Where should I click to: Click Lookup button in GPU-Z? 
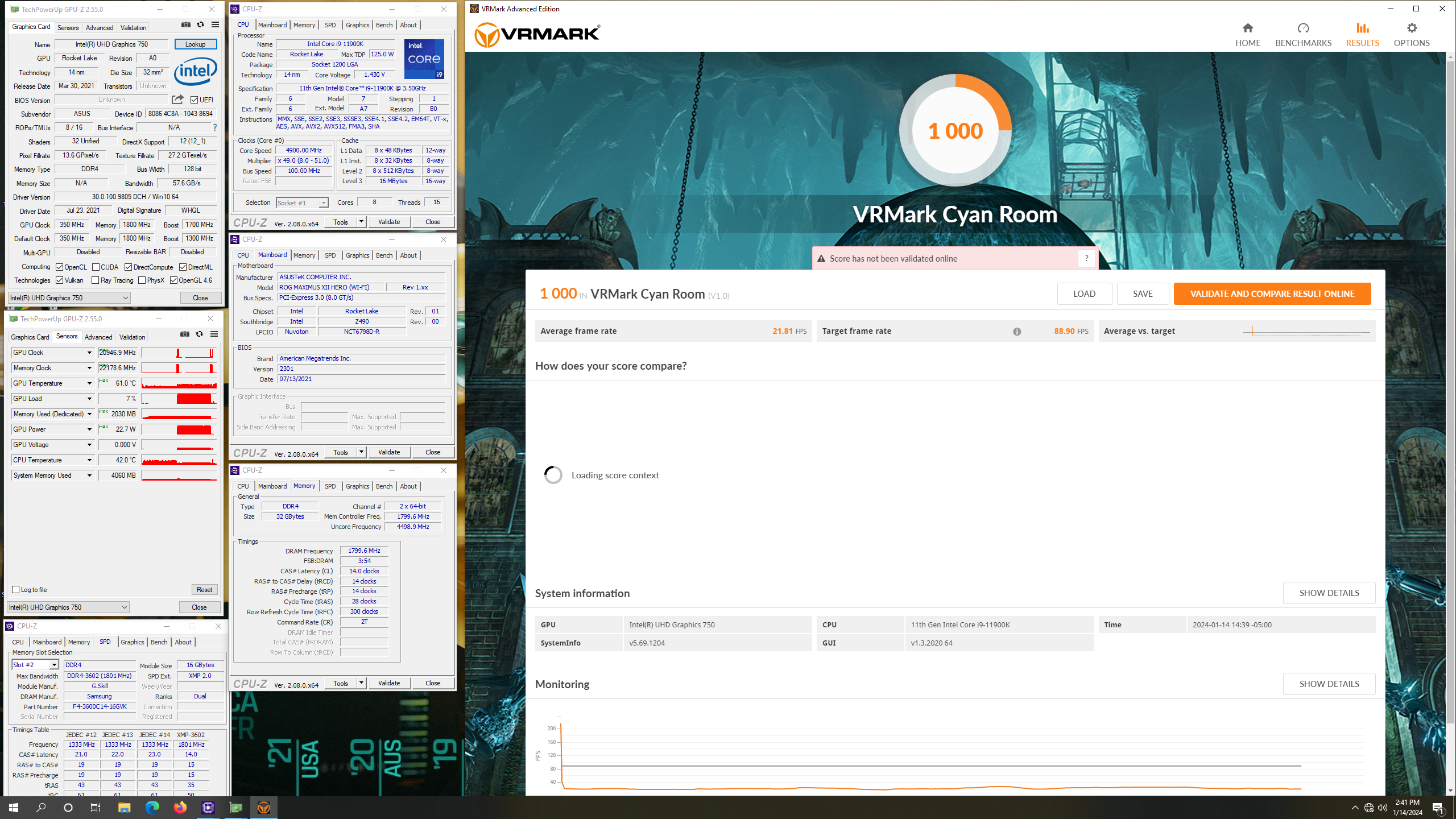pyautogui.click(x=195, y=44)
